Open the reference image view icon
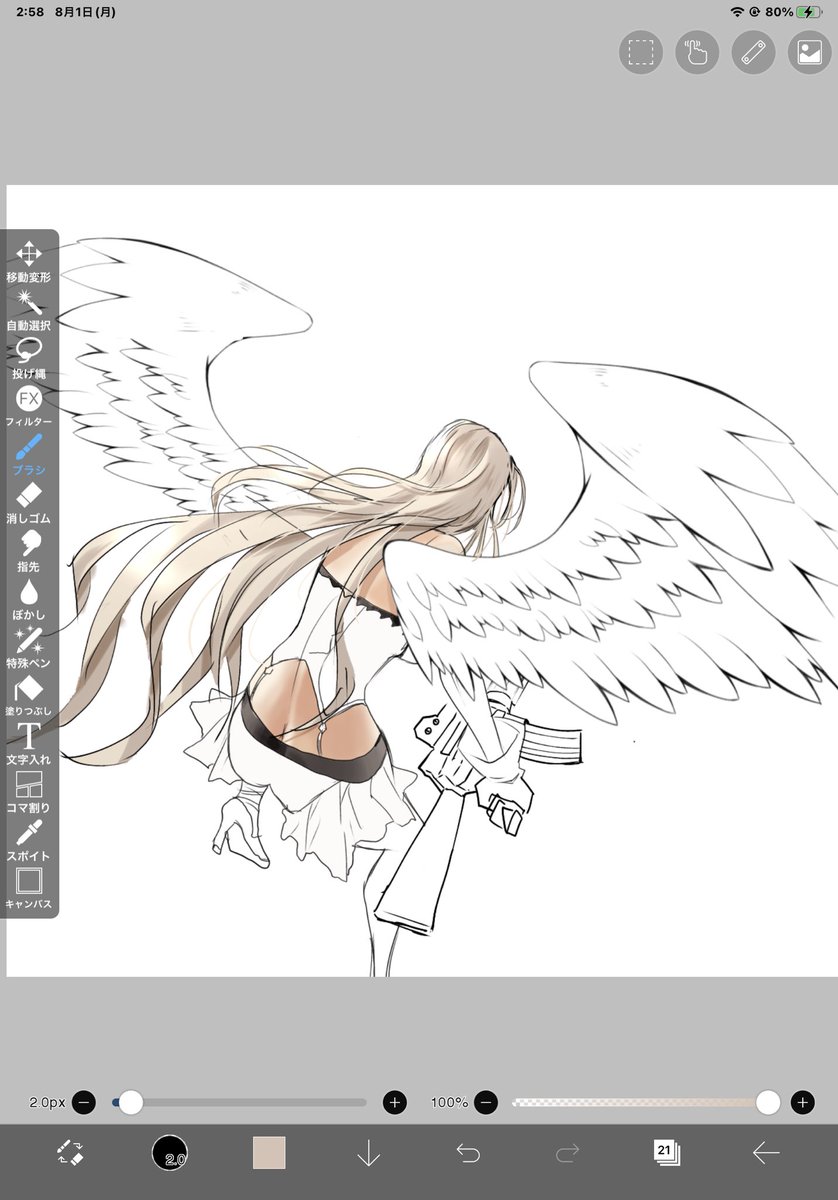 coord(809,52)
